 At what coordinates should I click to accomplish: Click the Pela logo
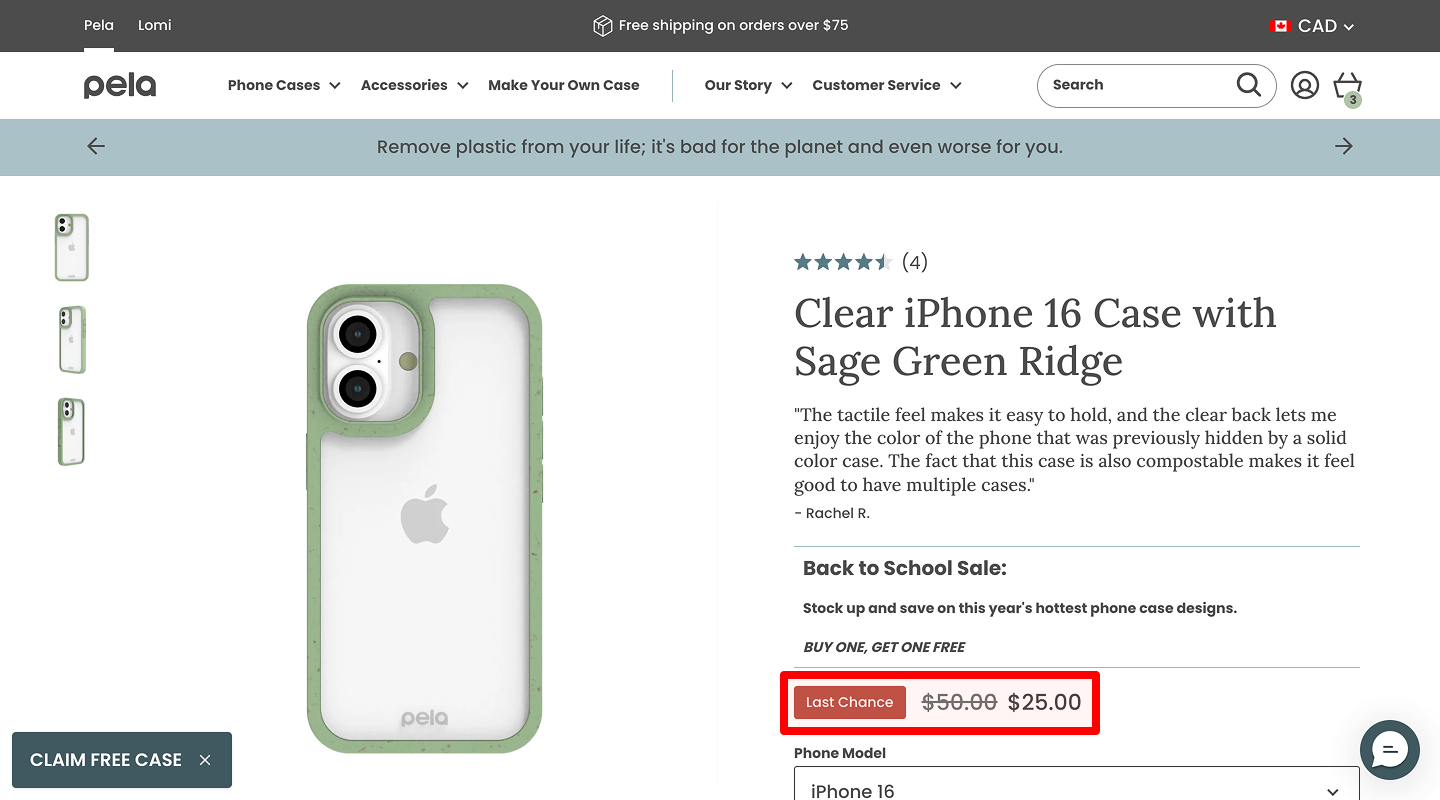pyautogui.click(x=120, y=86)
